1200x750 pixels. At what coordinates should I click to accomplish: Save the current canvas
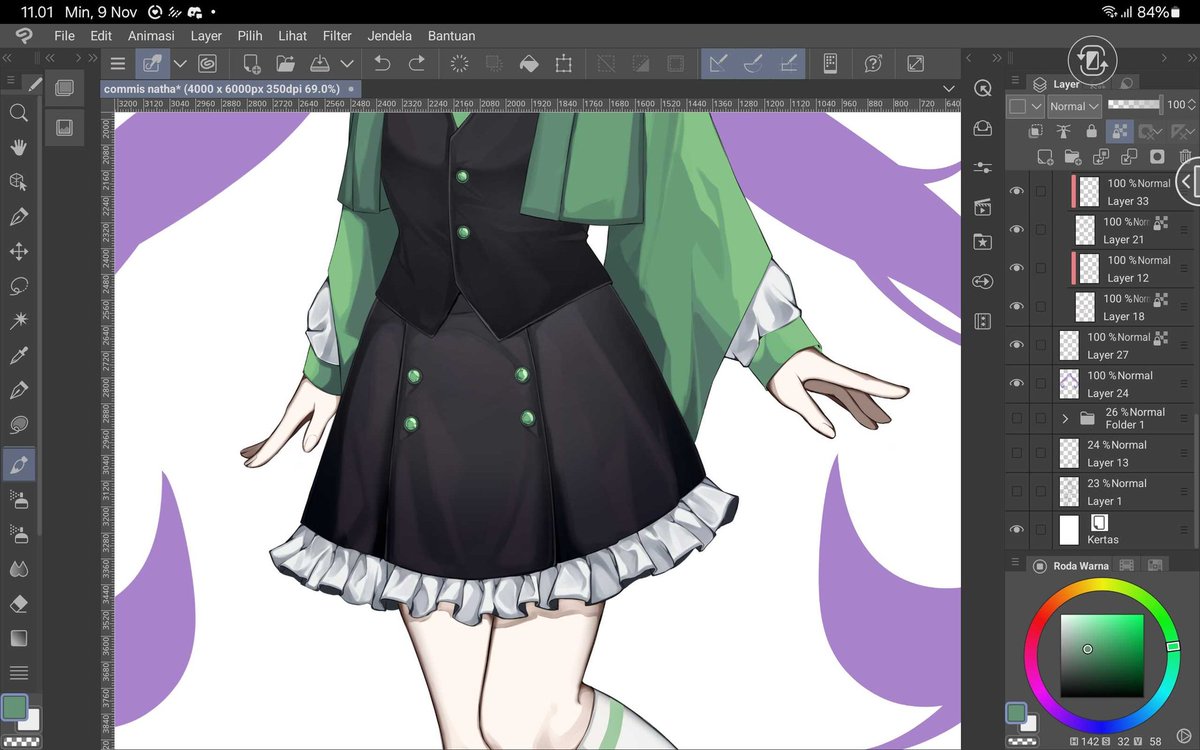[x=320, y=64]
